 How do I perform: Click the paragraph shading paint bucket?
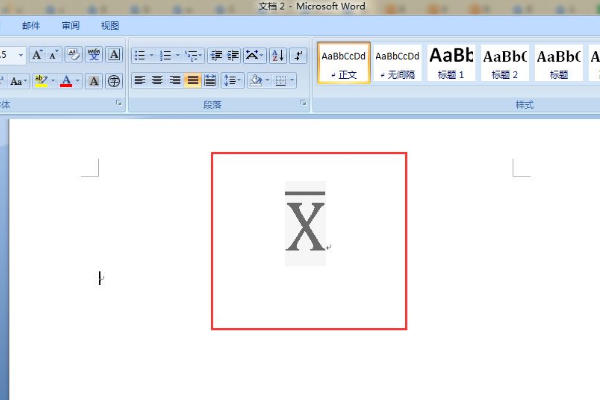pyautogui.click(x=256, y=80)
